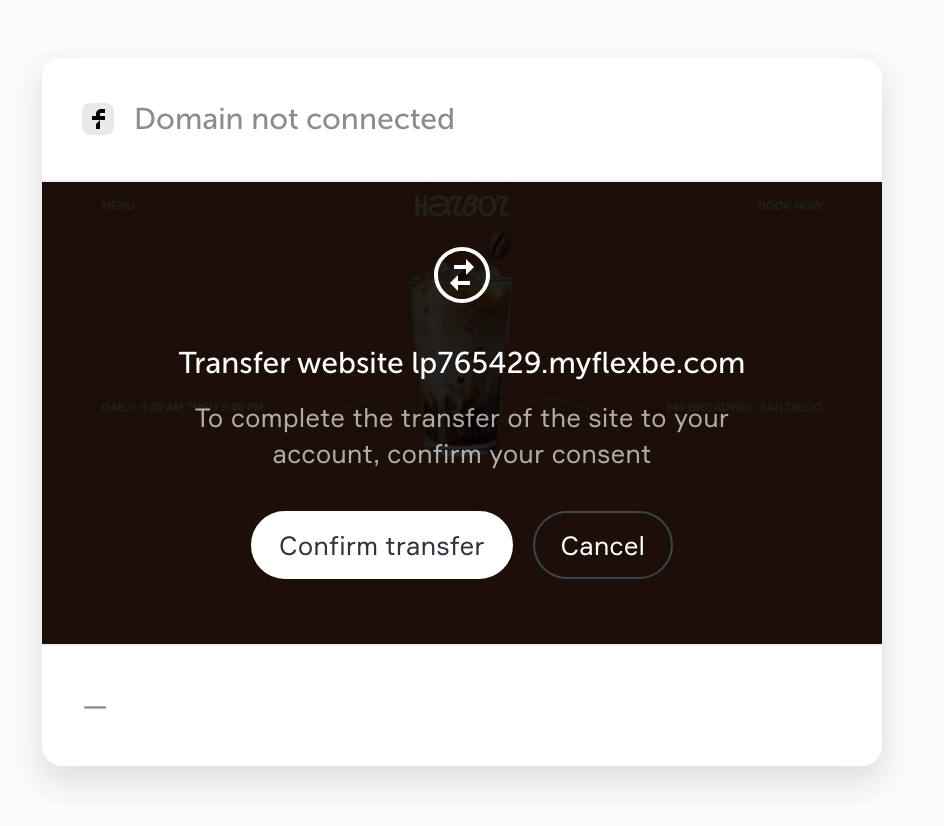The height and width of the screenshot is (826, 944).
Task: Click the lp765429.myflexbe.com domain name
Action: (578, 364)
